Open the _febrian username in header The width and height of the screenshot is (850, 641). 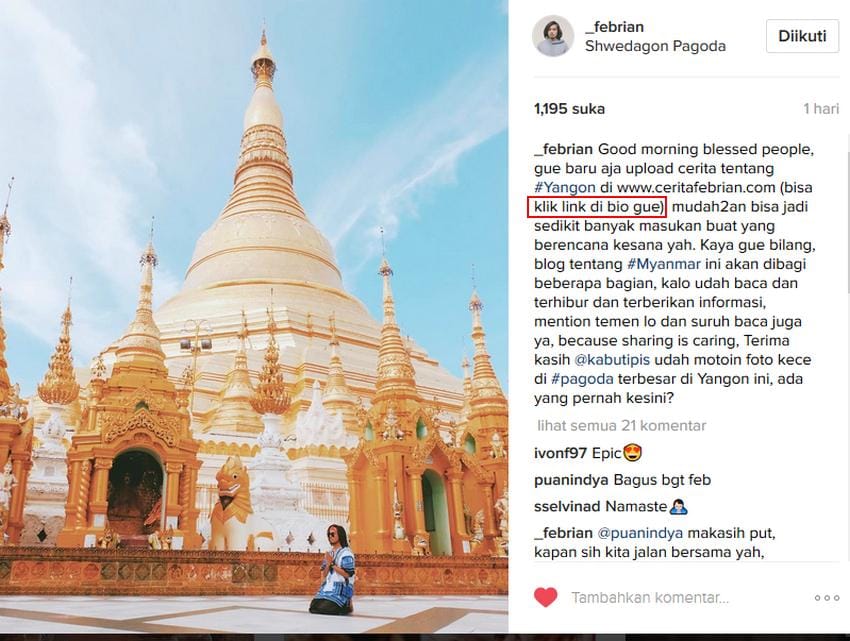[x=614, y=27]
